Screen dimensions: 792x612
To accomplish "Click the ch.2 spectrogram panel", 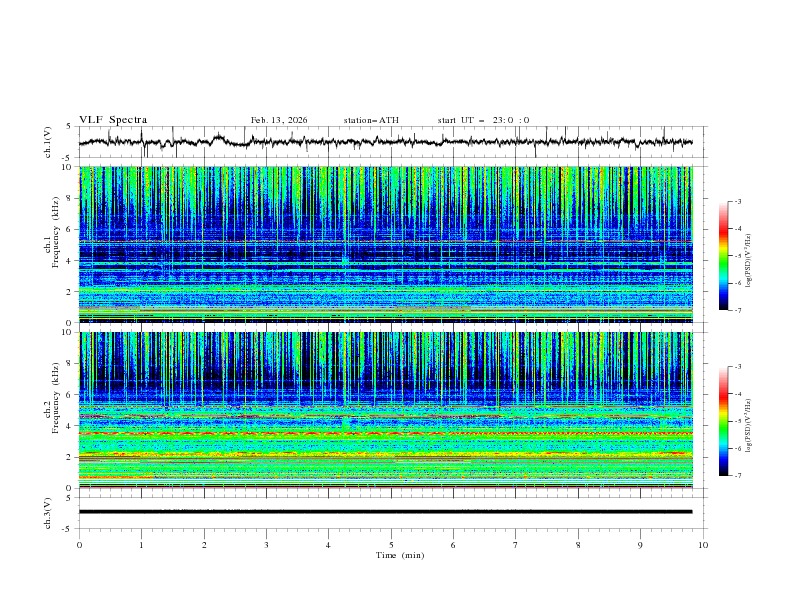I will click(x=385, y=410).
